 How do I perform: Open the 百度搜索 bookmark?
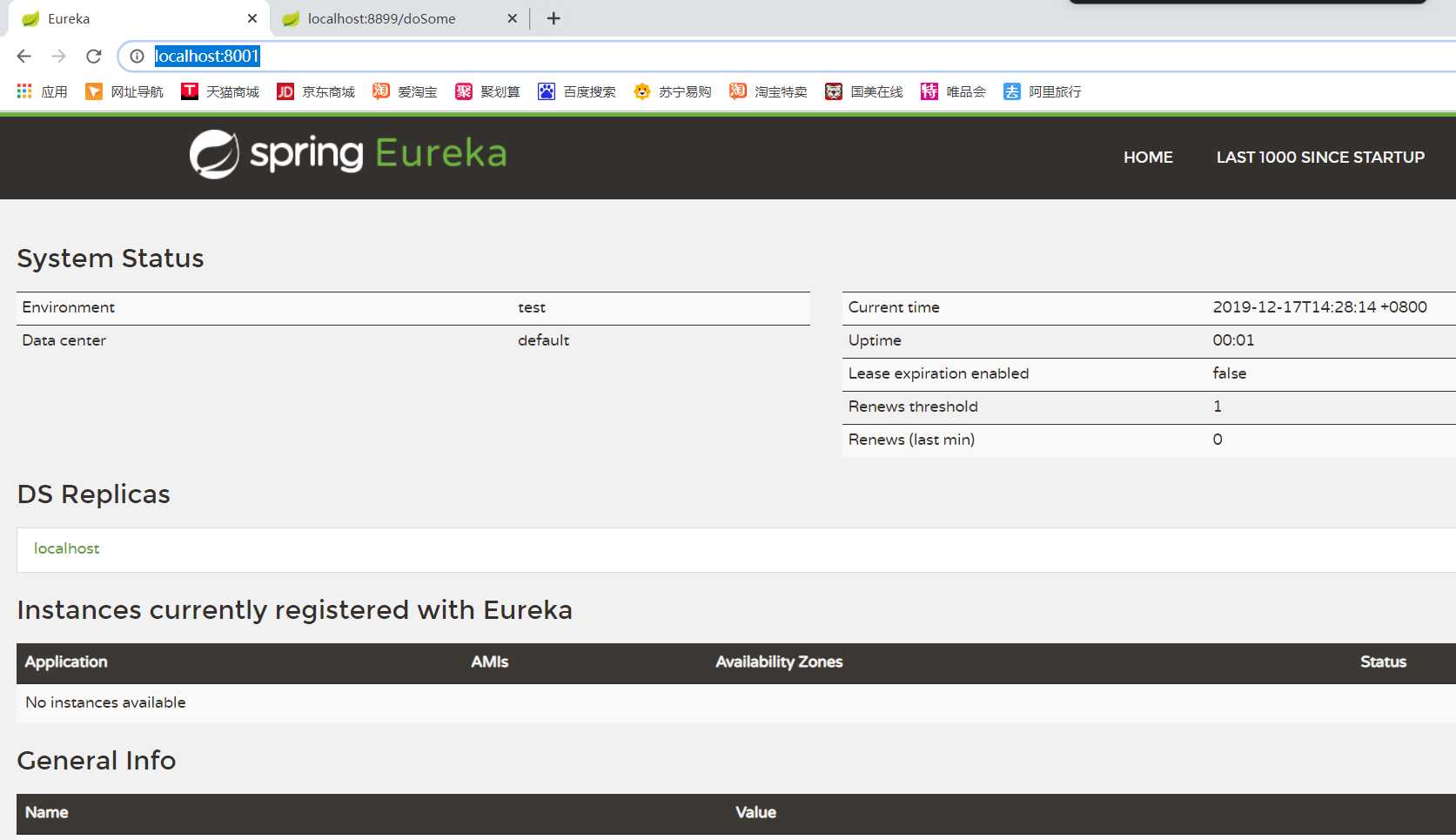(x=577, y=91)
